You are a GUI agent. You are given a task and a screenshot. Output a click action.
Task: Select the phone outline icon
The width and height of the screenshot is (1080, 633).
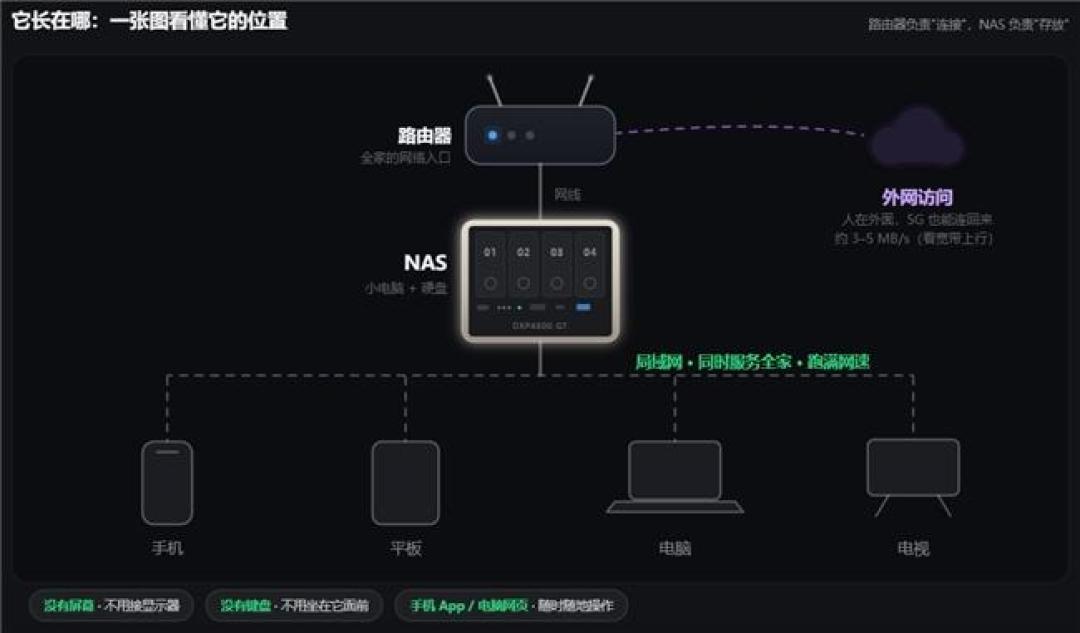tap(167, 483)
